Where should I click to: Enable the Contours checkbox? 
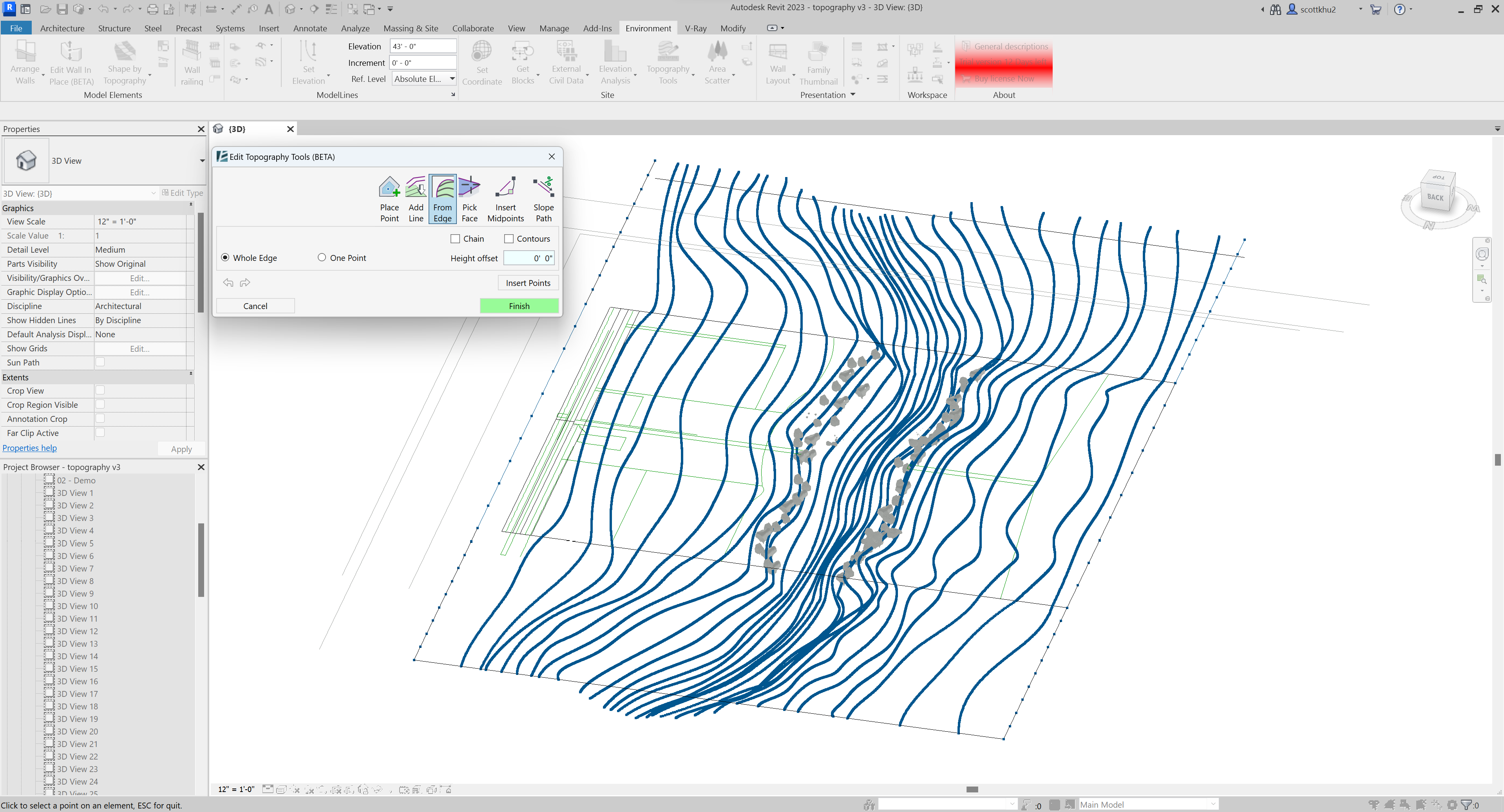509,239
